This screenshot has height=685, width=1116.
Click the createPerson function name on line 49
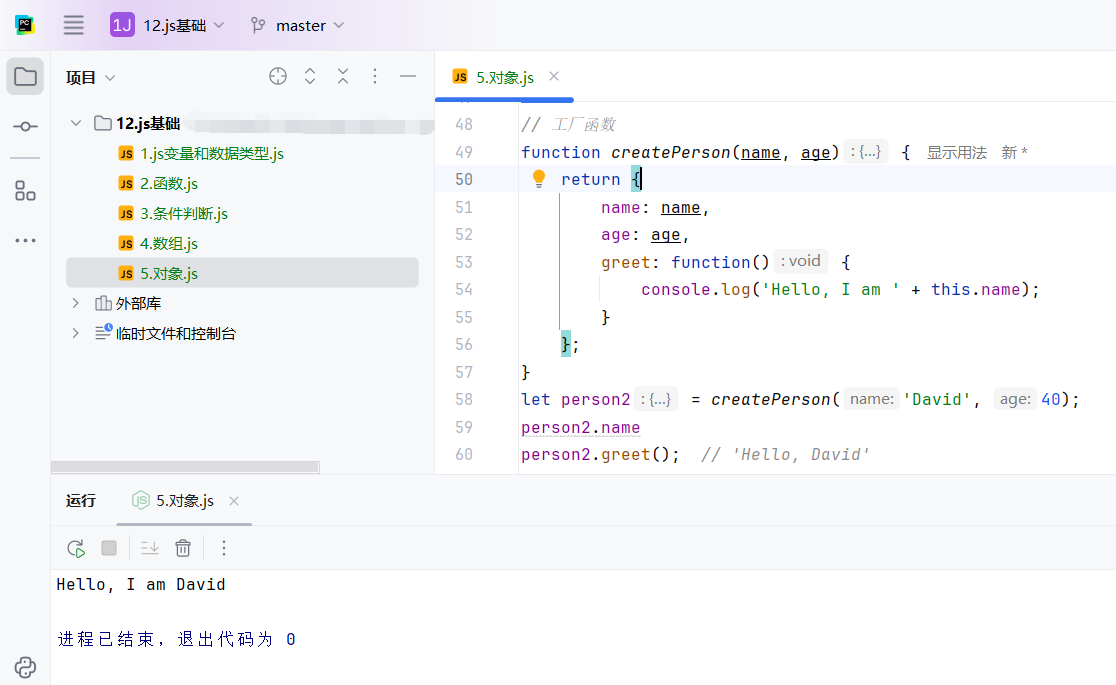click(x=670, y=152)
